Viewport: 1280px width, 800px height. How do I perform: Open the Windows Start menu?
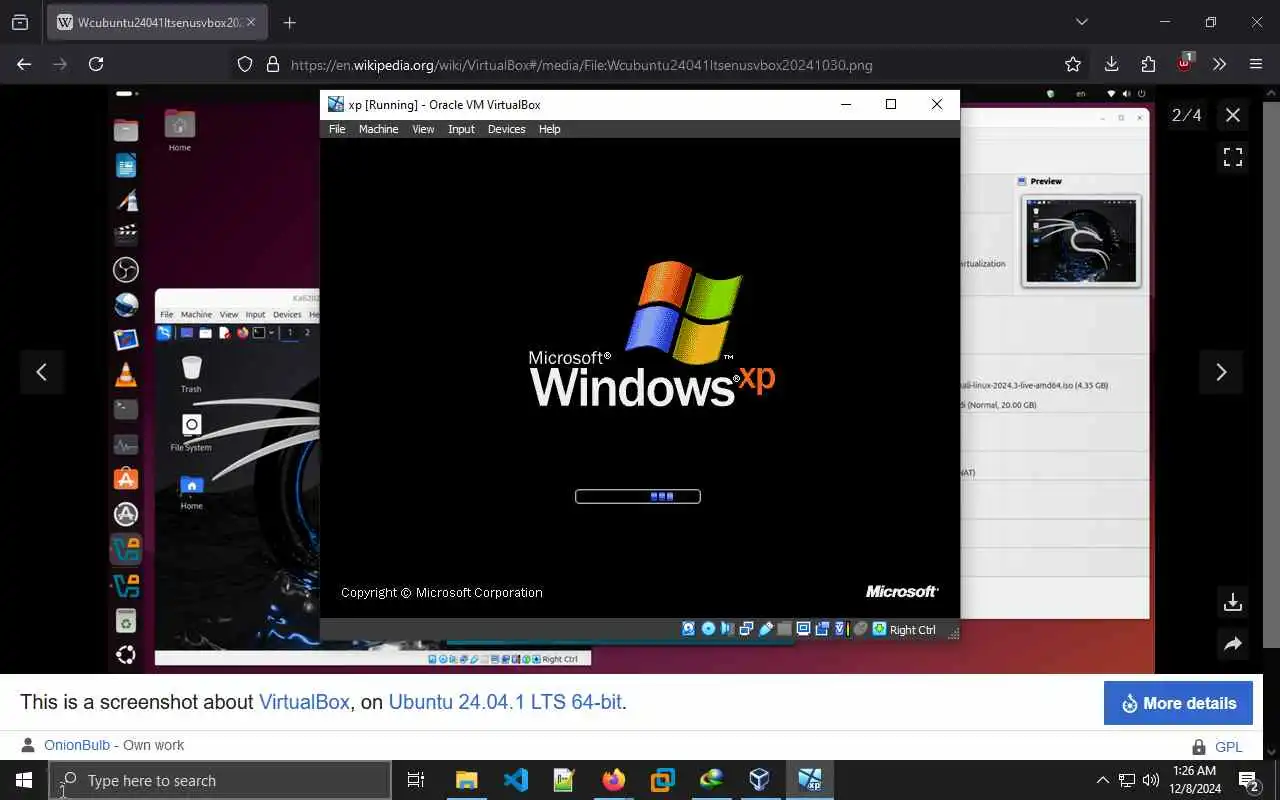(24, 780)
